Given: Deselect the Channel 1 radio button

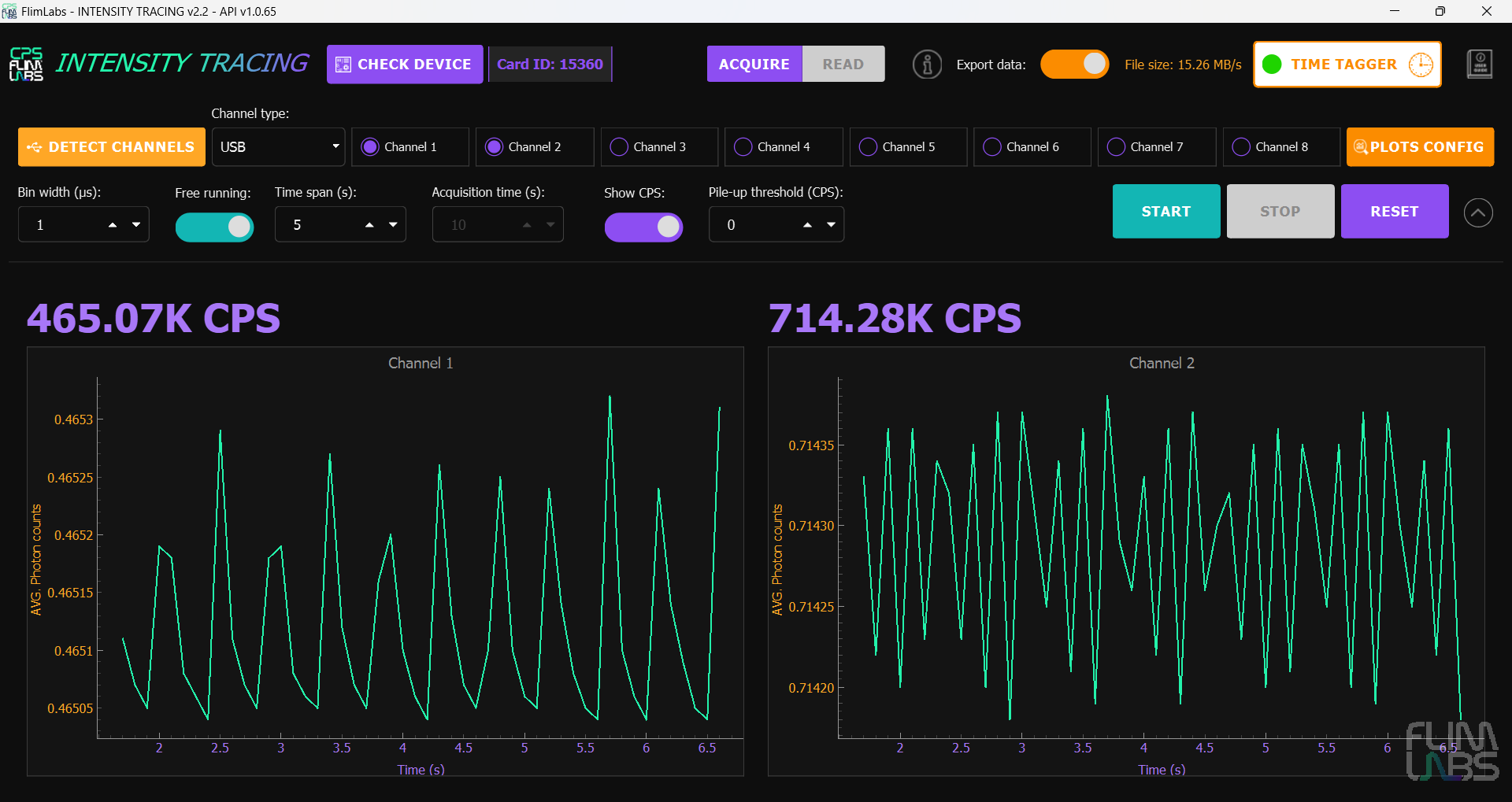Looking at the screenshot, I should (370, 147).
